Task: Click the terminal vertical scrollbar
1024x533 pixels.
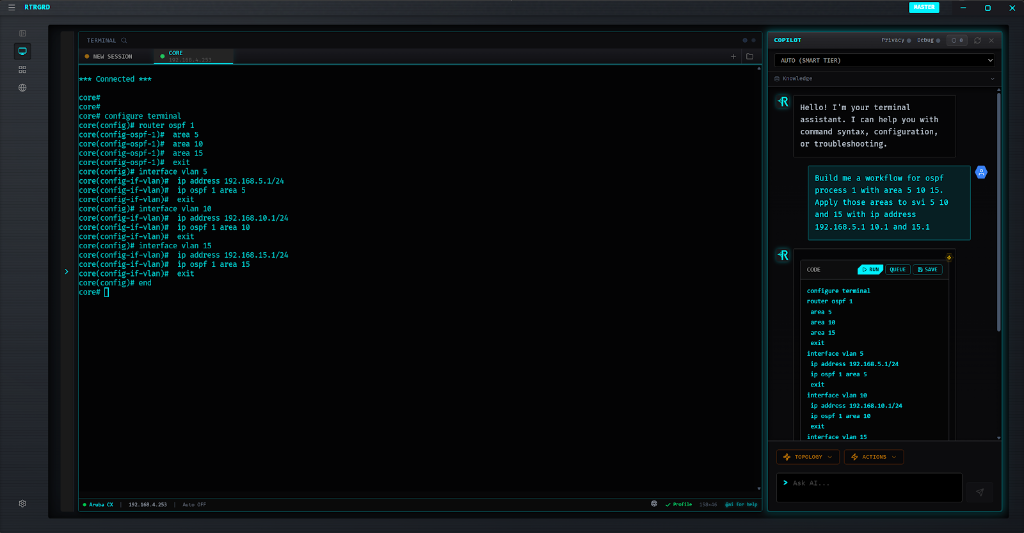Action: 759,278
